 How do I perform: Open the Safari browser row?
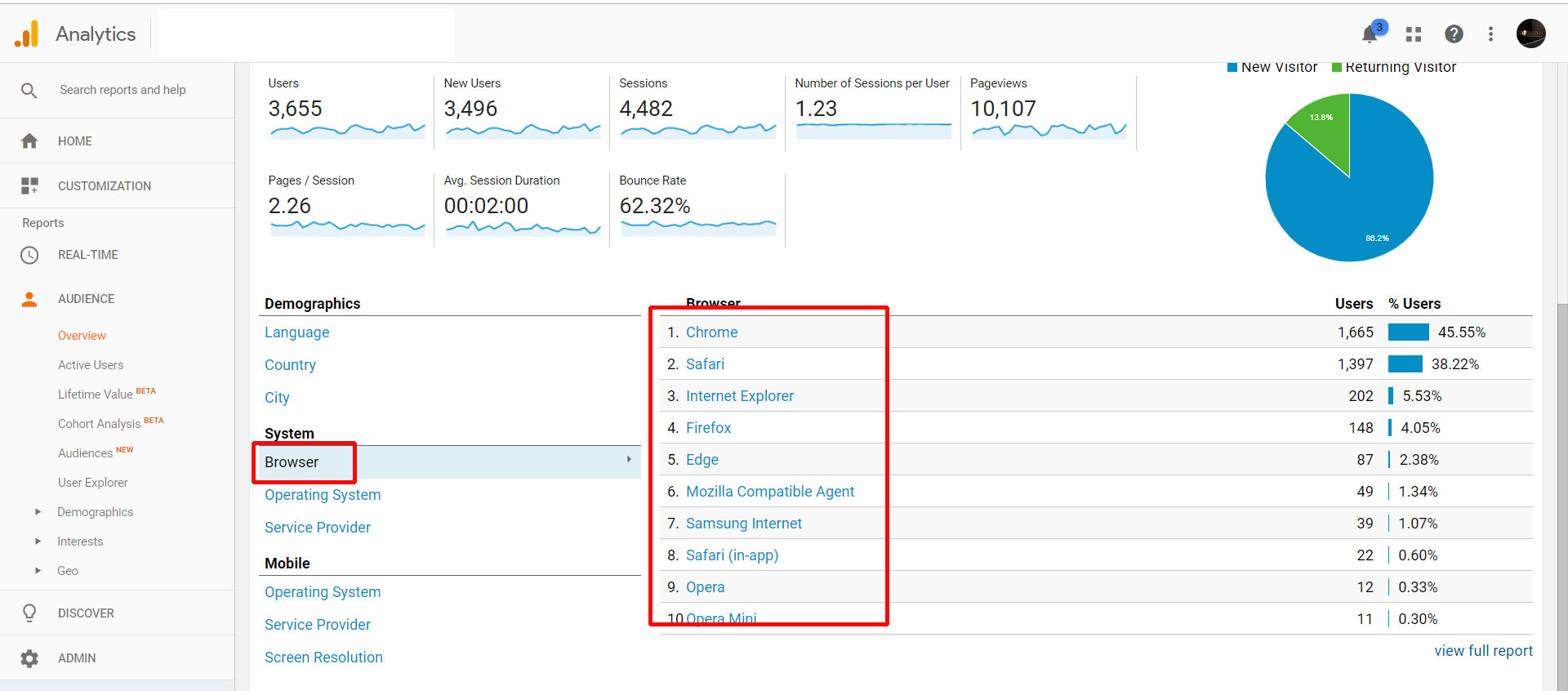(x=705, y=364)
